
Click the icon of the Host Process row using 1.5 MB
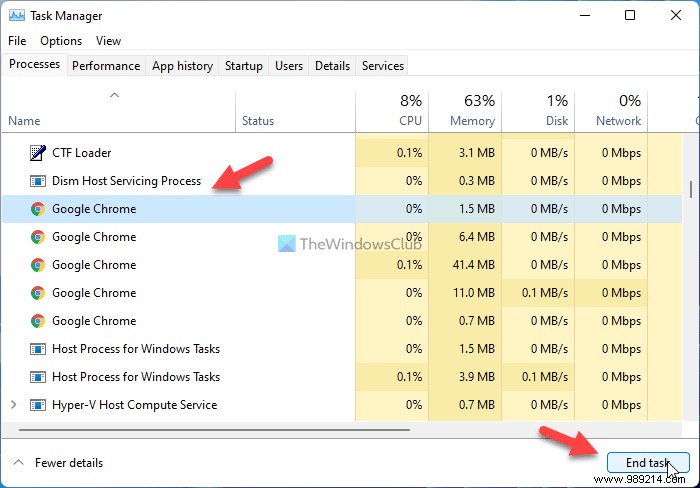point(38,349)
